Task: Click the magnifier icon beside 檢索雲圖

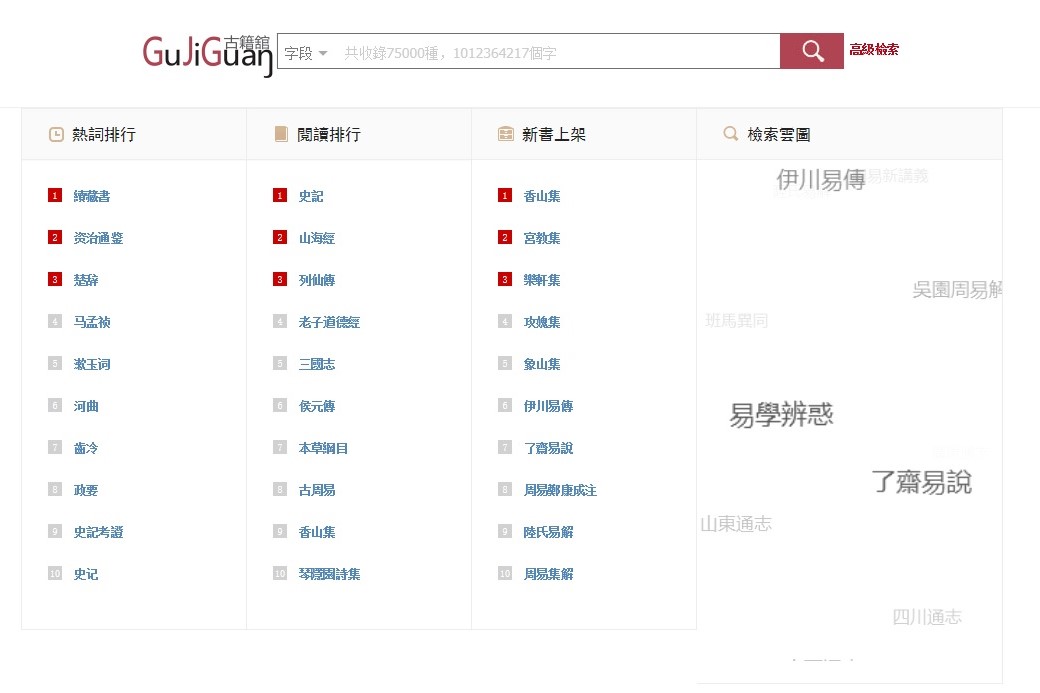Action: (731, 134)
